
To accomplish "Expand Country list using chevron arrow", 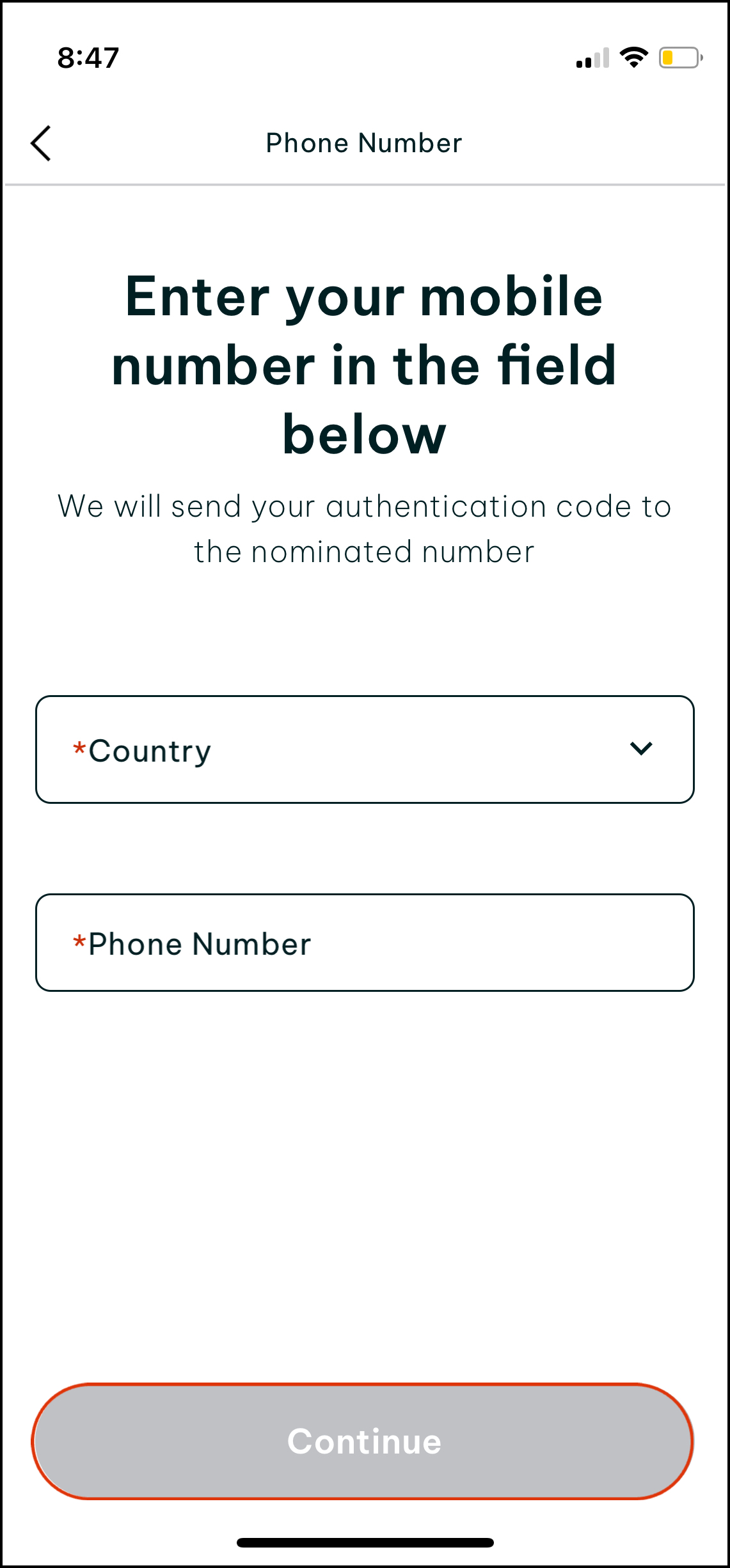I will 640,748.
